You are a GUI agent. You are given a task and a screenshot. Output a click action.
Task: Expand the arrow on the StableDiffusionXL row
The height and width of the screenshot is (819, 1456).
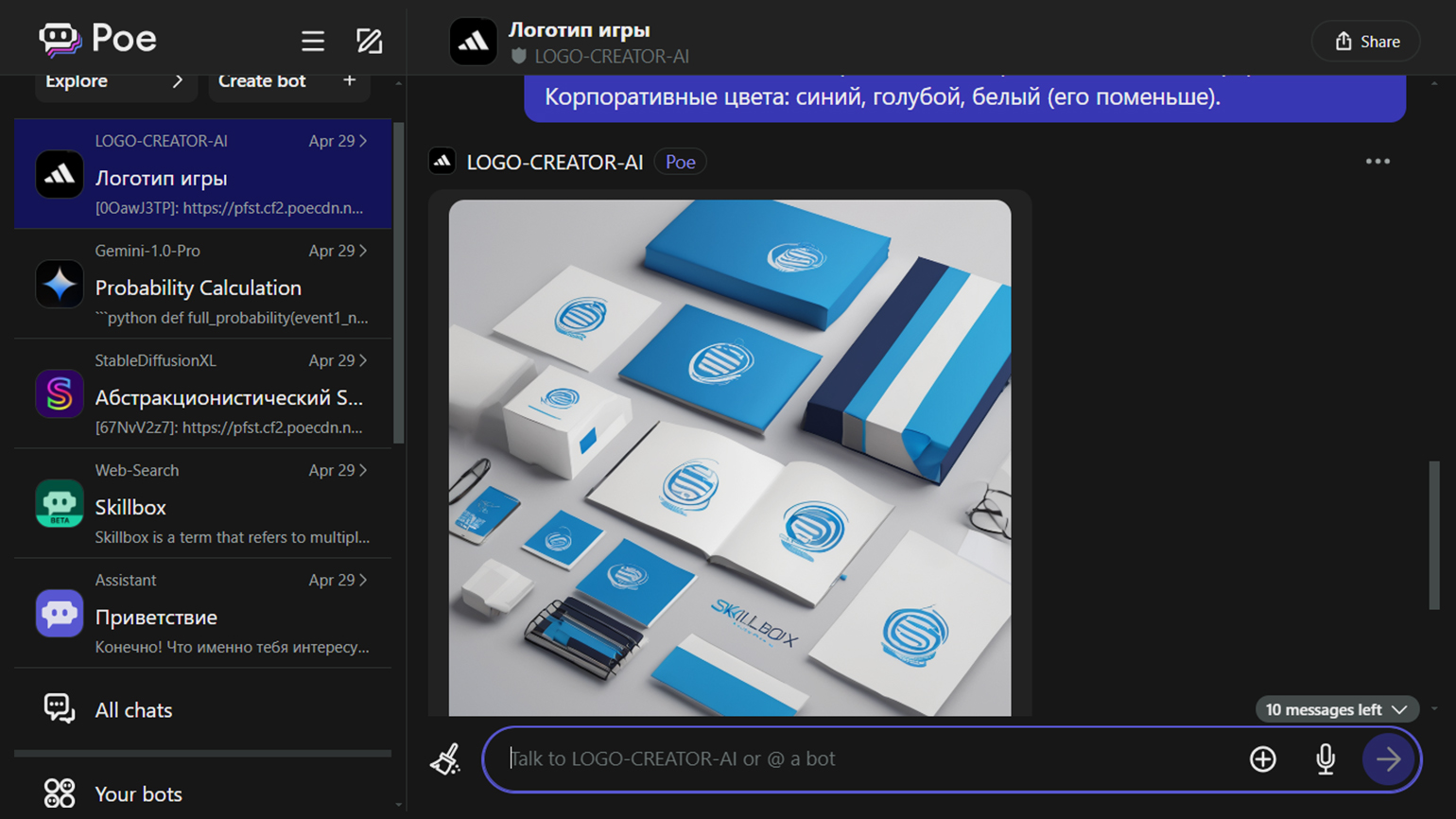coord(363,360)
